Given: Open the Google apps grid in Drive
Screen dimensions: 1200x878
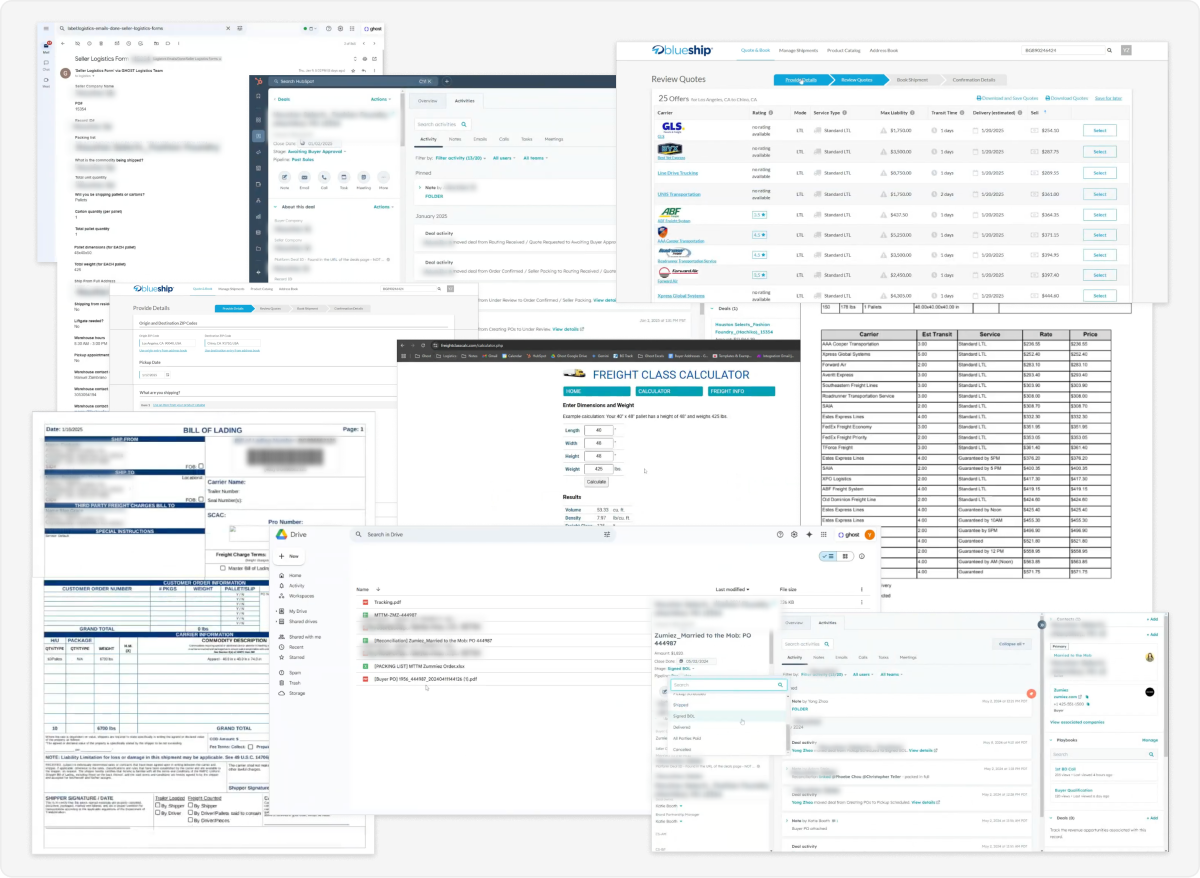Looking at the screenshot, I should pyautogui.click(x=826, y=535).
